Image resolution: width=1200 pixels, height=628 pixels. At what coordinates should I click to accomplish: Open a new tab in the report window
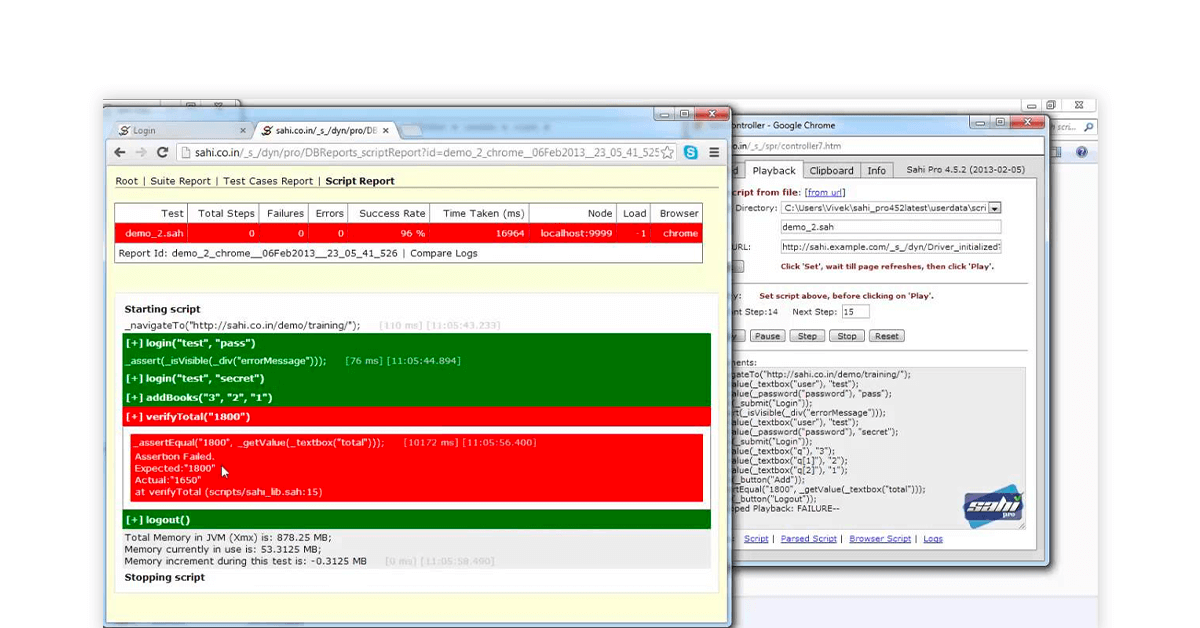pos(411,130)
